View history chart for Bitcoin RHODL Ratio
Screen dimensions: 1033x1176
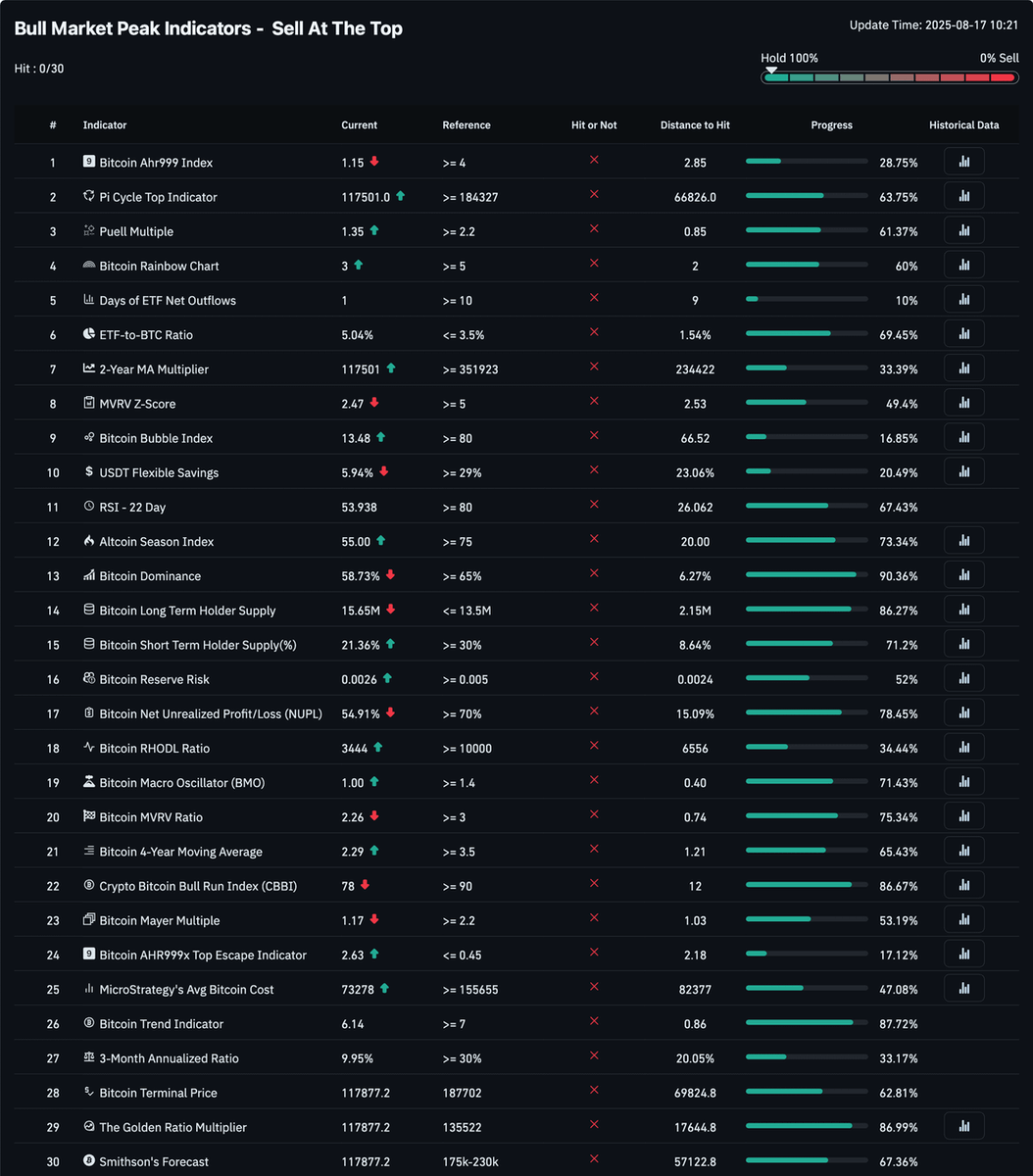(x=963, y=747)
